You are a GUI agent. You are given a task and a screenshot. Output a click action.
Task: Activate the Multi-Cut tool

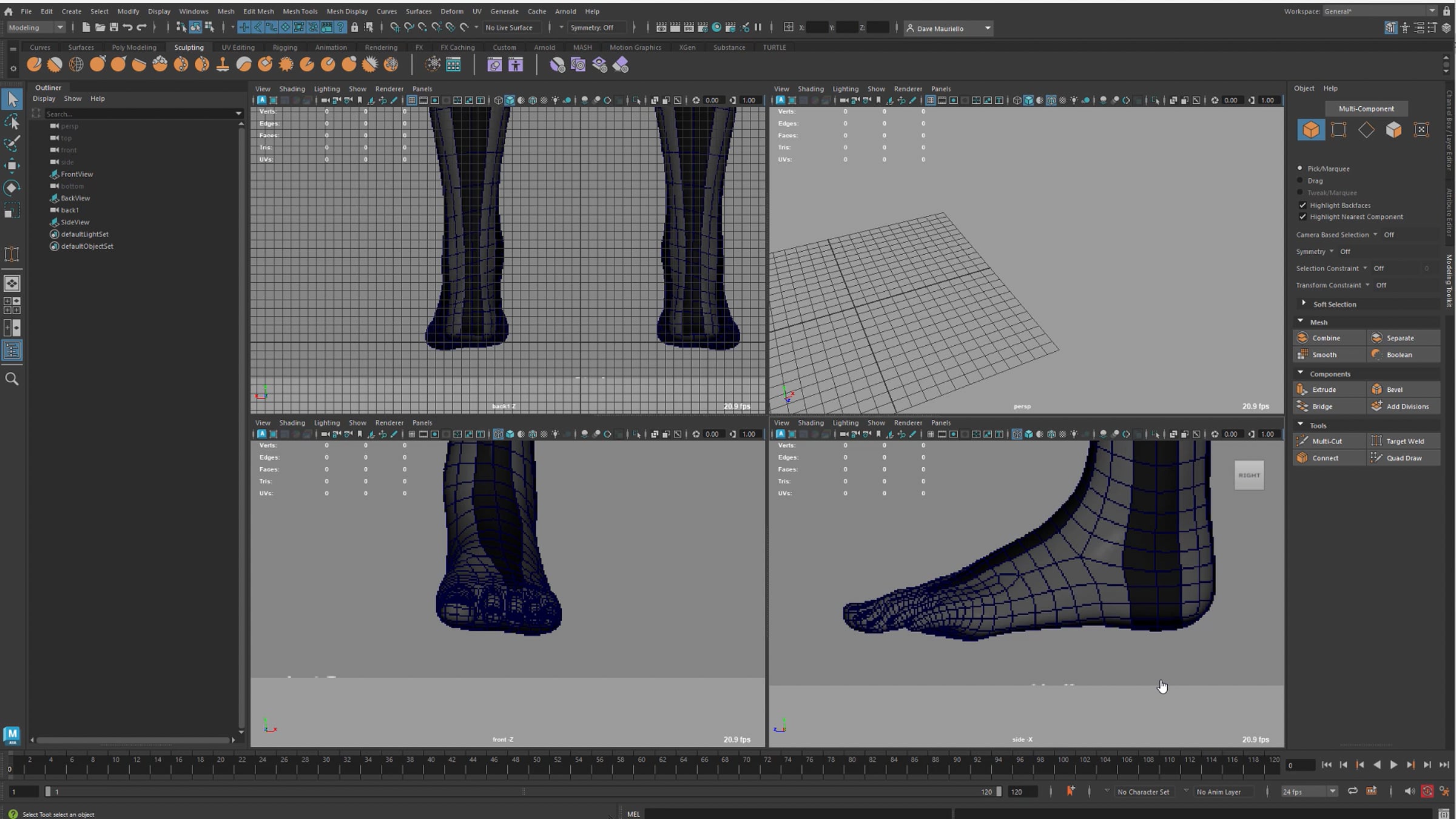tap(1327, 441)
